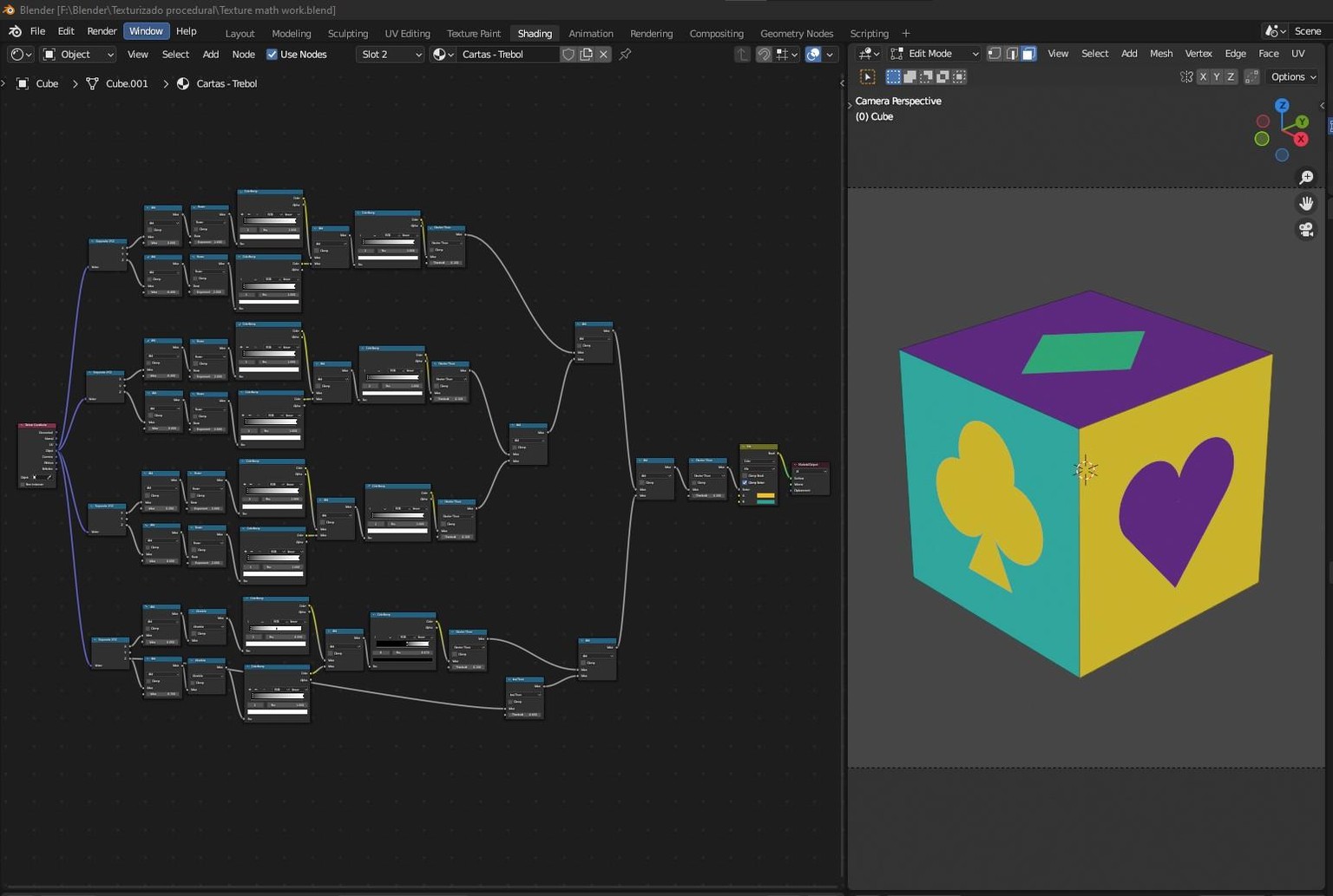Viewport: 1333px width, 896px height.
Task: Click the Cartas - Trebol material name field
Action: tap(508, 54)
